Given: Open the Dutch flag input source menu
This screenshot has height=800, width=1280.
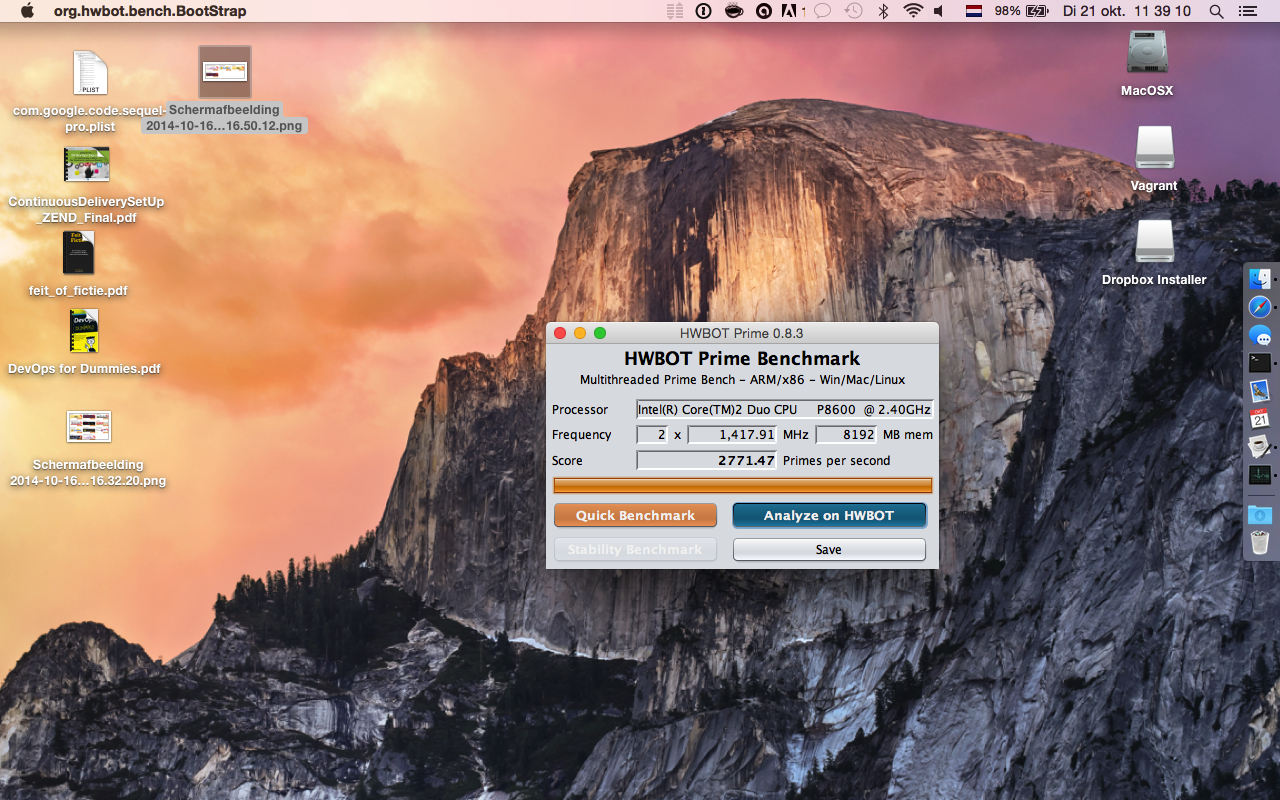Looking at the screenshot, I should 973,11.
